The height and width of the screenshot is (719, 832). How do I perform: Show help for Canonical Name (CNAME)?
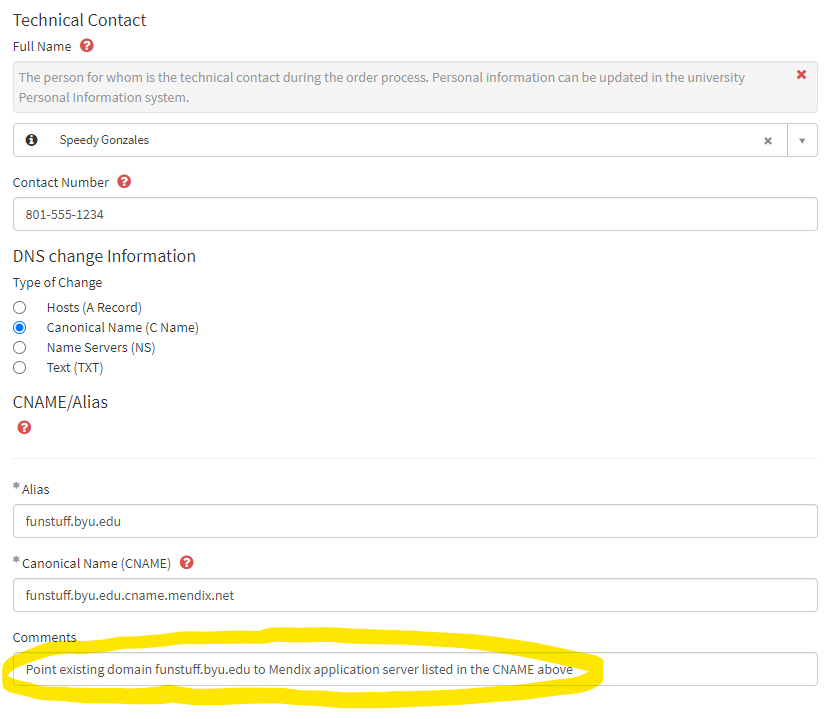tap(186, 563)
